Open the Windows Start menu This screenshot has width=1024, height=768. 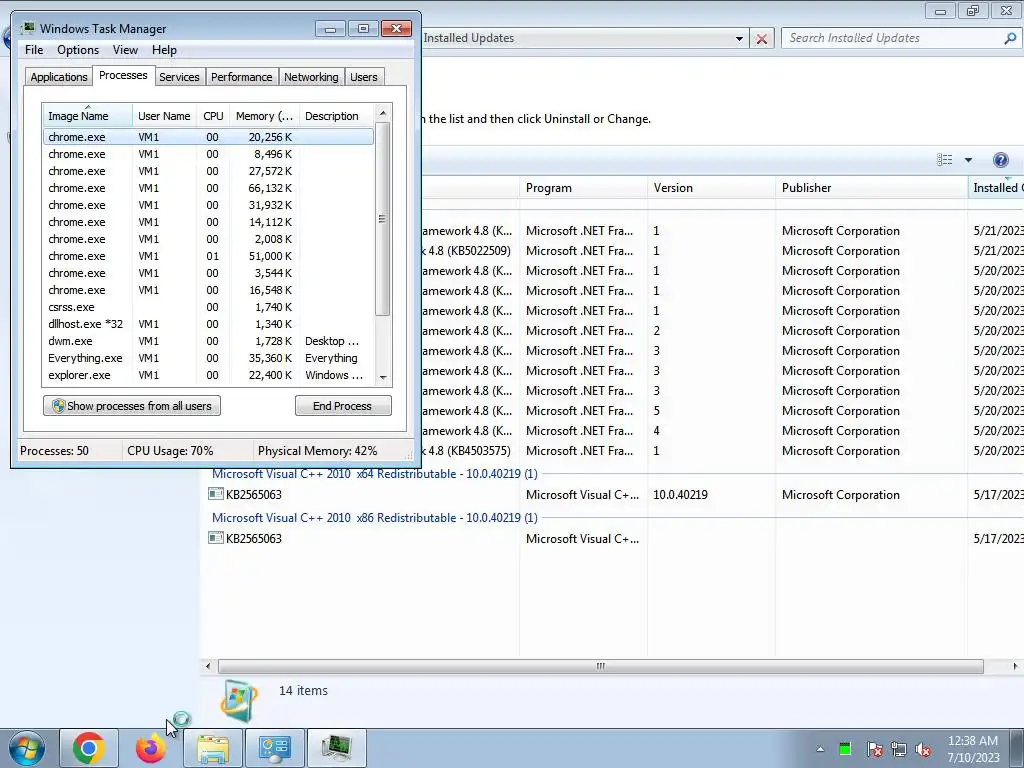pyautogui.click(x=26, y=748)
